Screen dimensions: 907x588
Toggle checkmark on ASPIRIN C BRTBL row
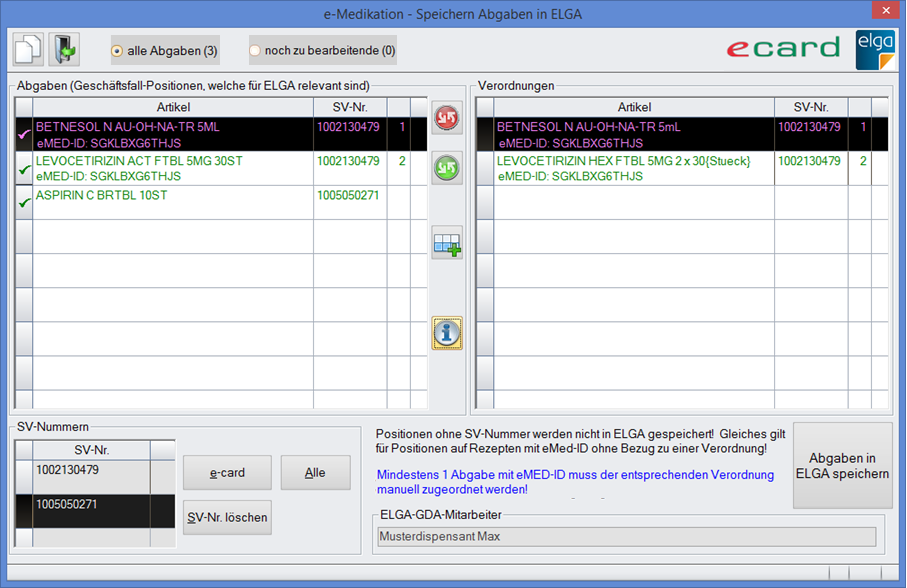pyautogui.click(x=24, y=202)
